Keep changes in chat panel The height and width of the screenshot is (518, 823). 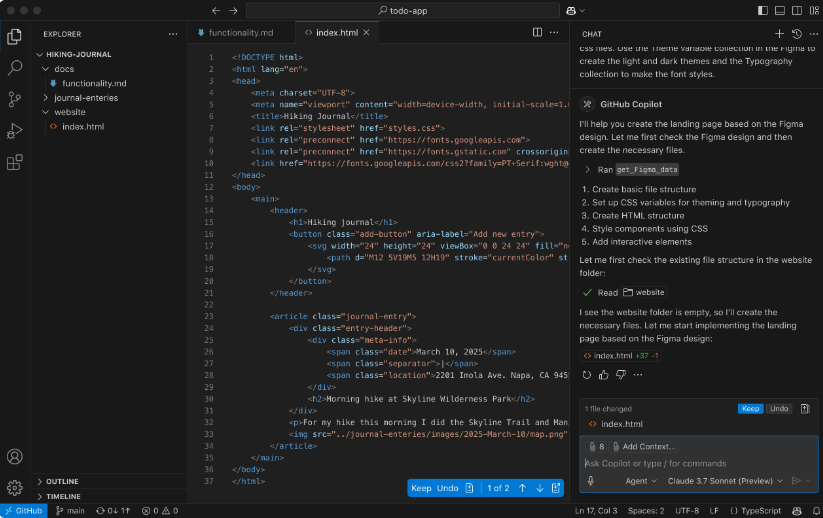[x=751, y=408]
